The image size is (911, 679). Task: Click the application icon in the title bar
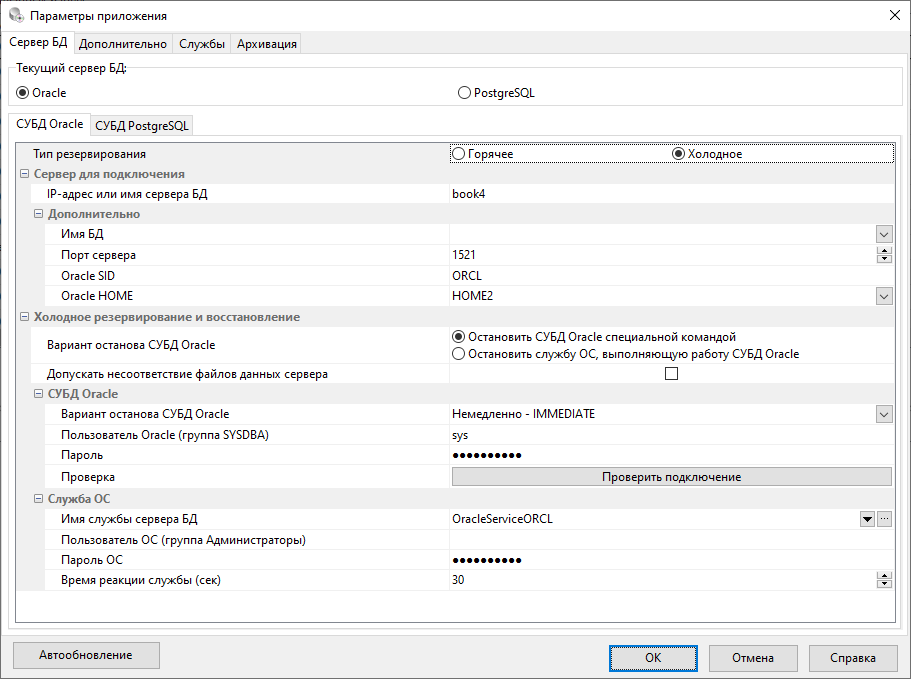pyautogui.click(x=16, y=15)
